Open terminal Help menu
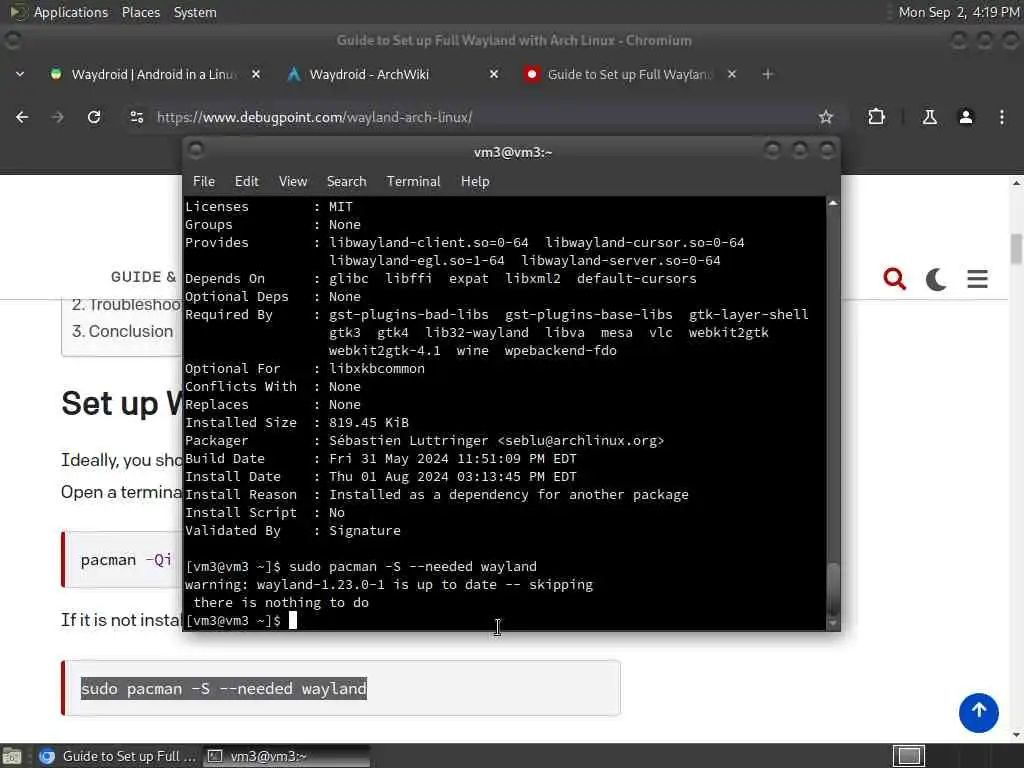The height and width of the screenshot is (768, 1024). [475, 182]
